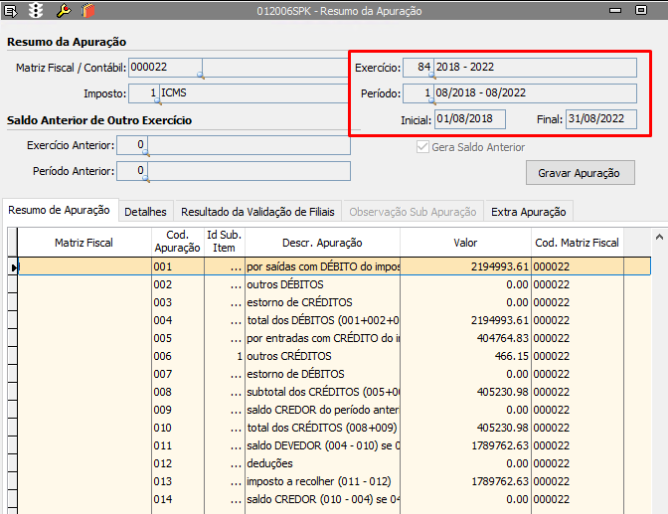Switch to the Detalhes tab
This screenshot has width=668, height=514.
145,211
